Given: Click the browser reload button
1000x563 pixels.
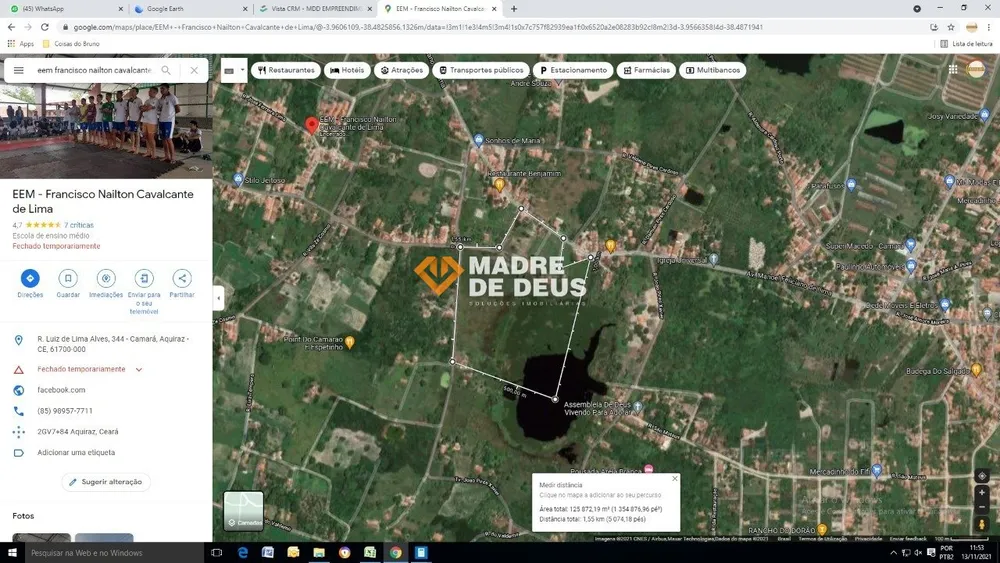Looking at the screenshot, I should [x=45, y=27].
